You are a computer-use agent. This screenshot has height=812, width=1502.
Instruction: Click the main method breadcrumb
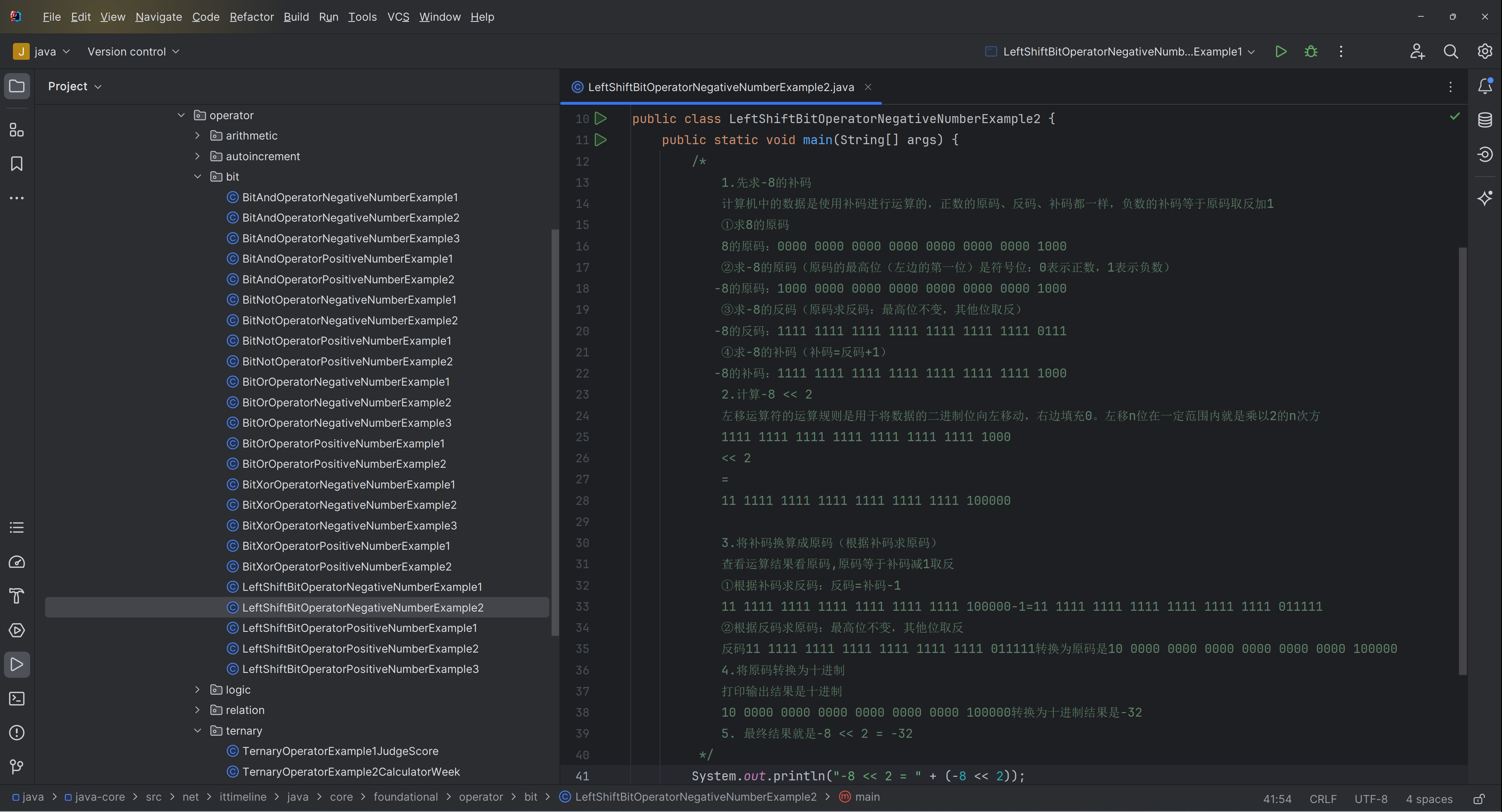pos(860,797)
